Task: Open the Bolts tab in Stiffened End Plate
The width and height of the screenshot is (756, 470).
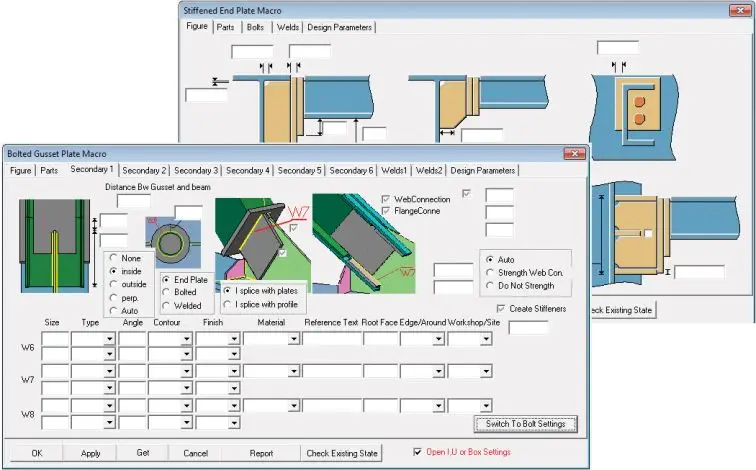Action: click(255, 27)
